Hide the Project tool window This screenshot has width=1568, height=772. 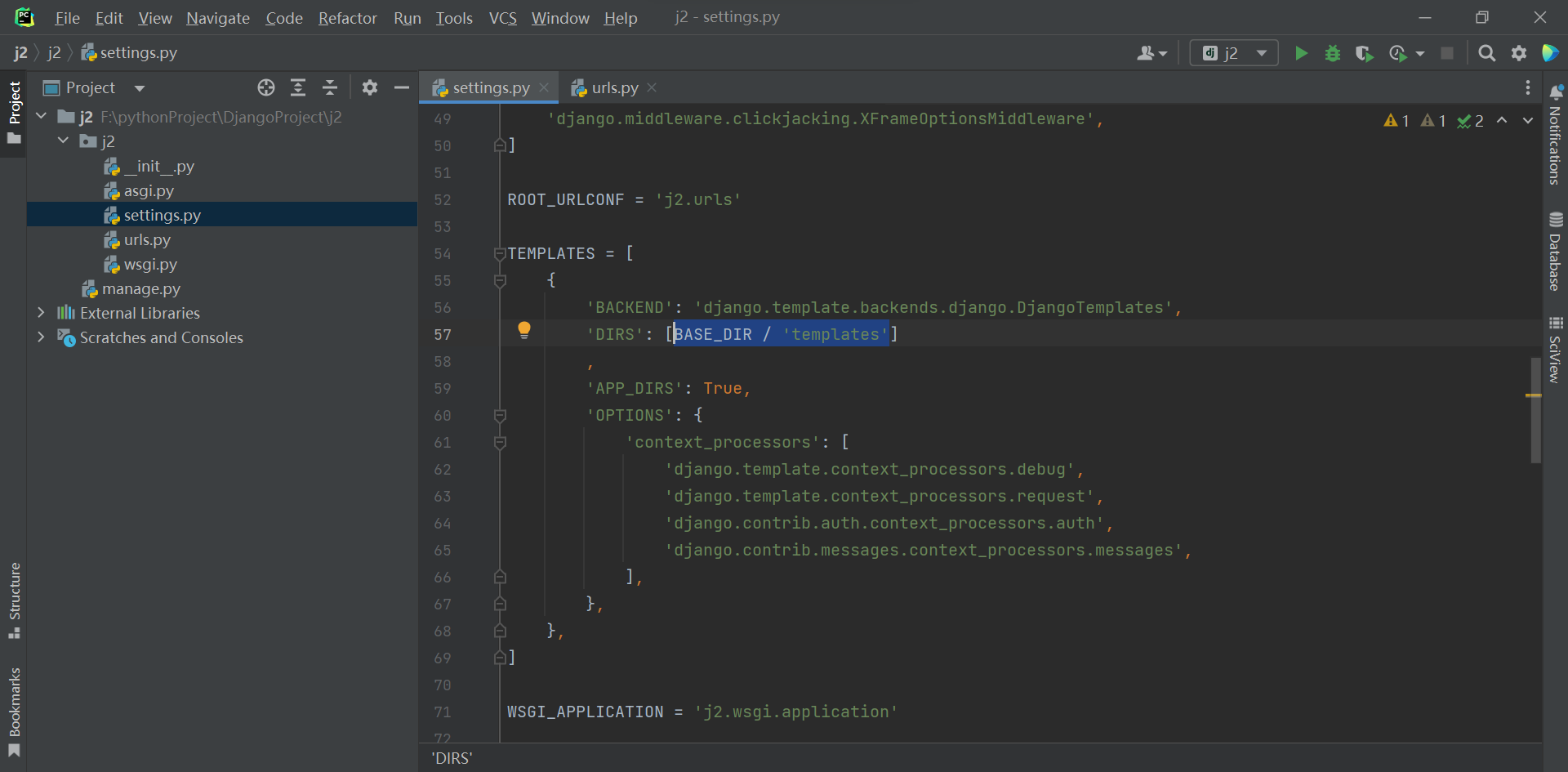tap(402, 87)
